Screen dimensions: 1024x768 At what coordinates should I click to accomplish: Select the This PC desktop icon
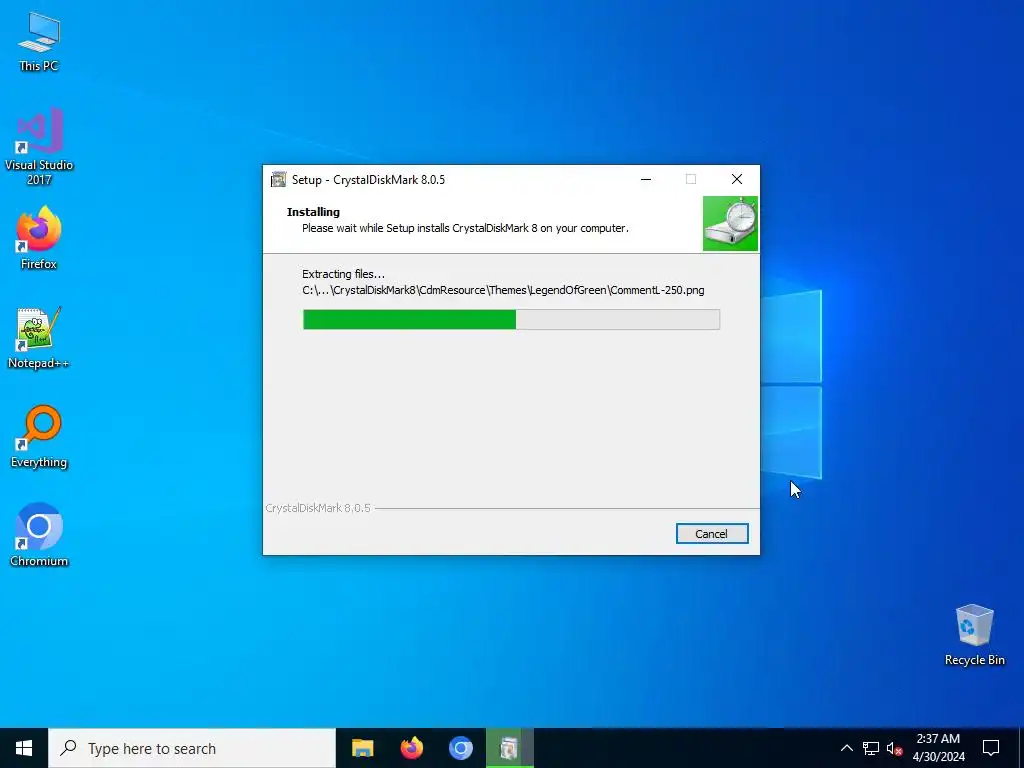click(x=39, y=42)
